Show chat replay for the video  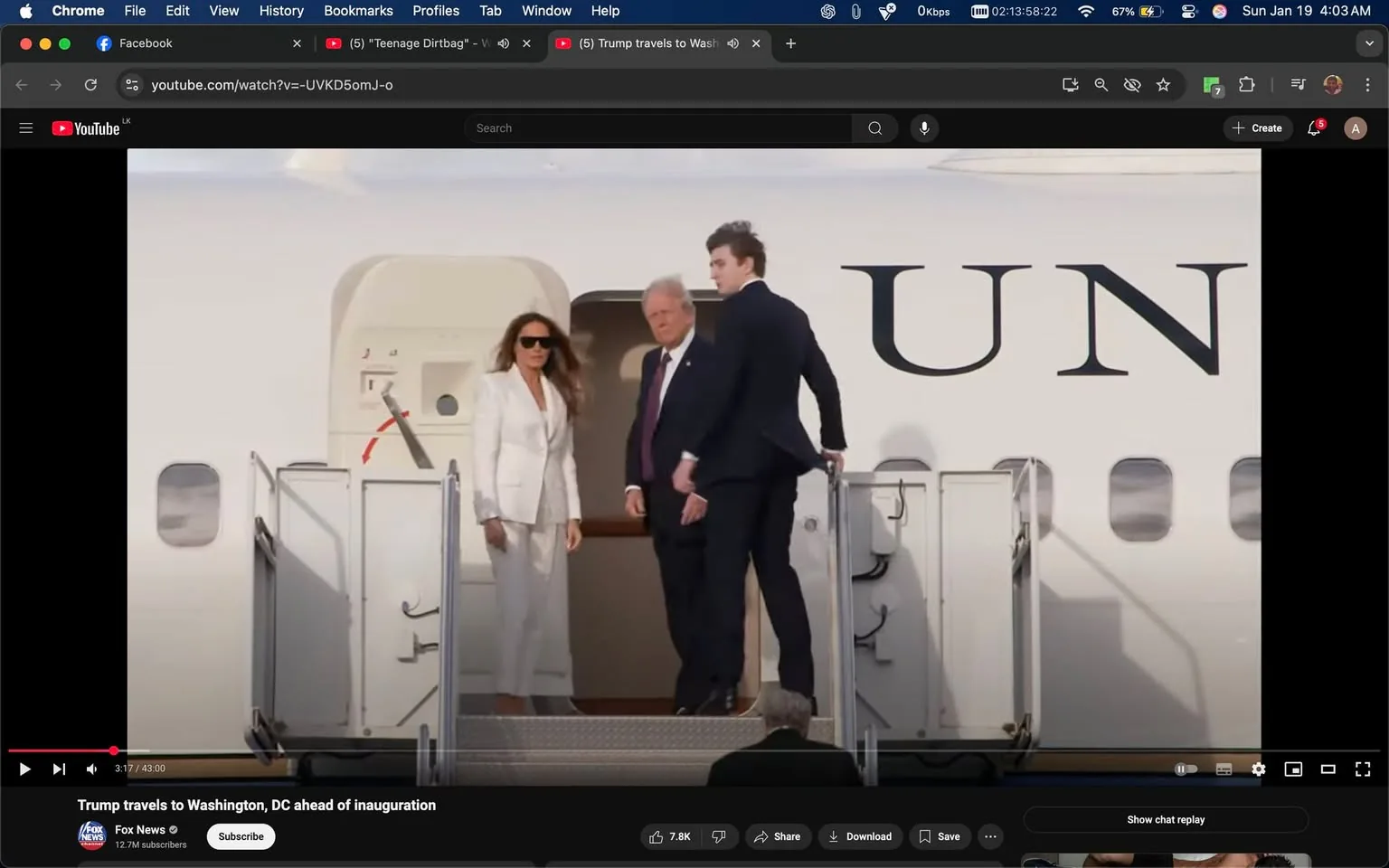tap(1165, 819)
